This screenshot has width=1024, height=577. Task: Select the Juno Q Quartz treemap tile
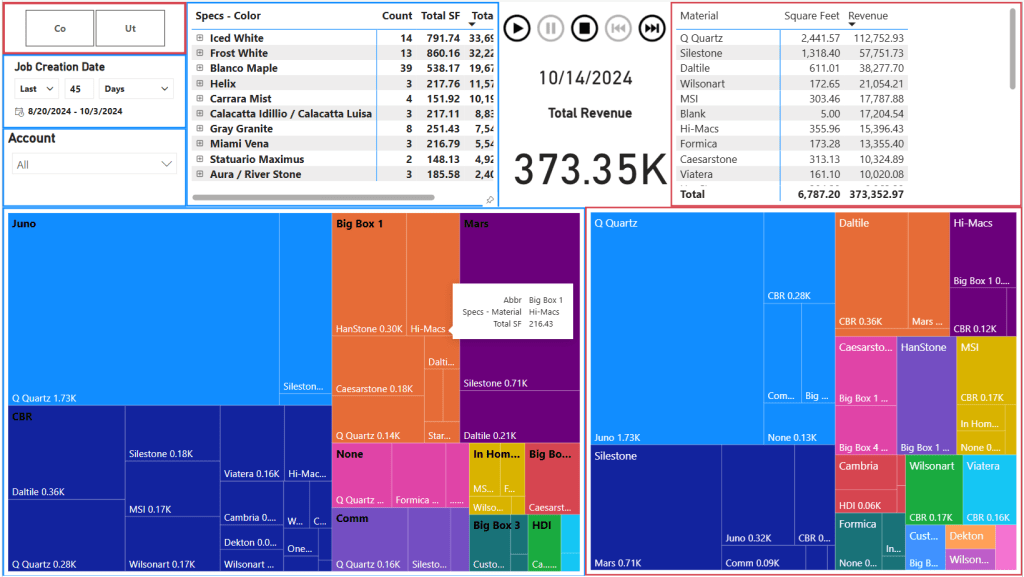[143, 310]
